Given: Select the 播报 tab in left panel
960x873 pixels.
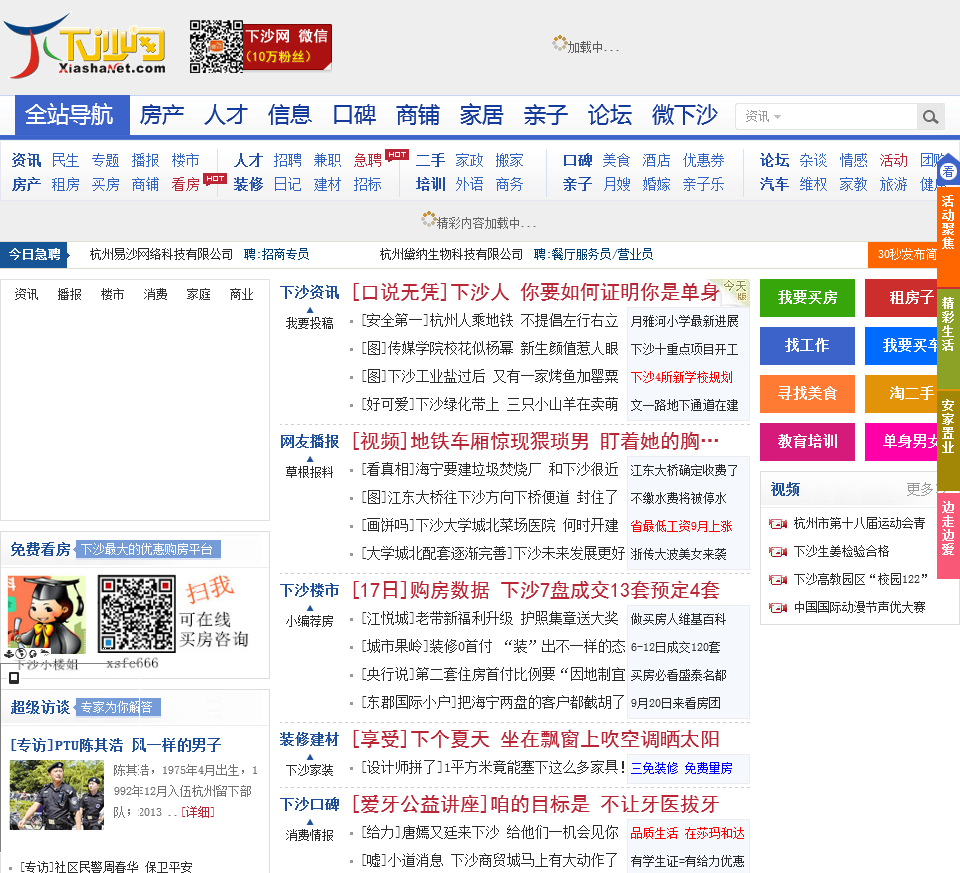Looking at the screenshot, I should (x=69, y=294).
